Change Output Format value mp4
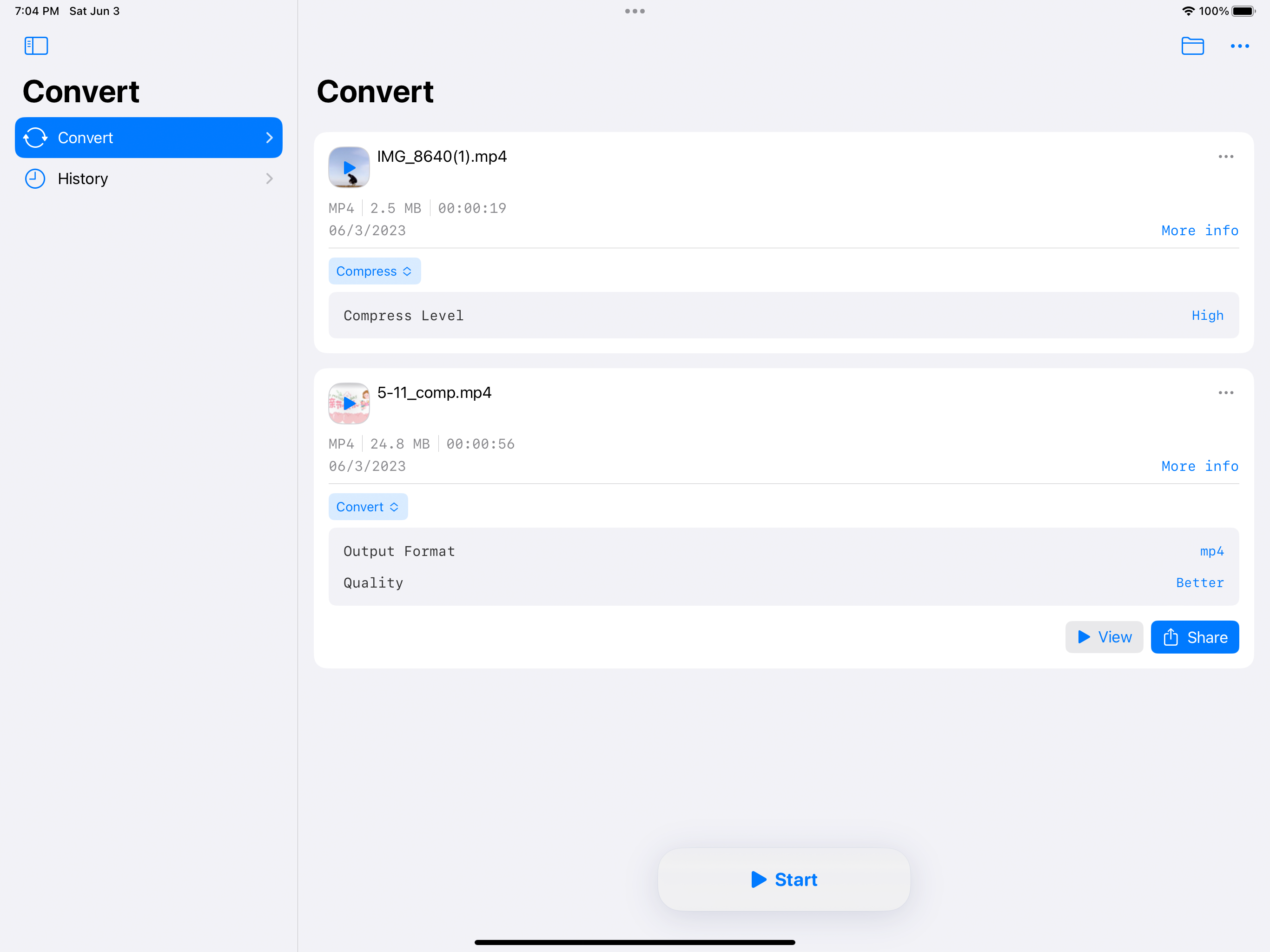Image resolution: width=1270 pixels, height=952 pixels. 1211,551
